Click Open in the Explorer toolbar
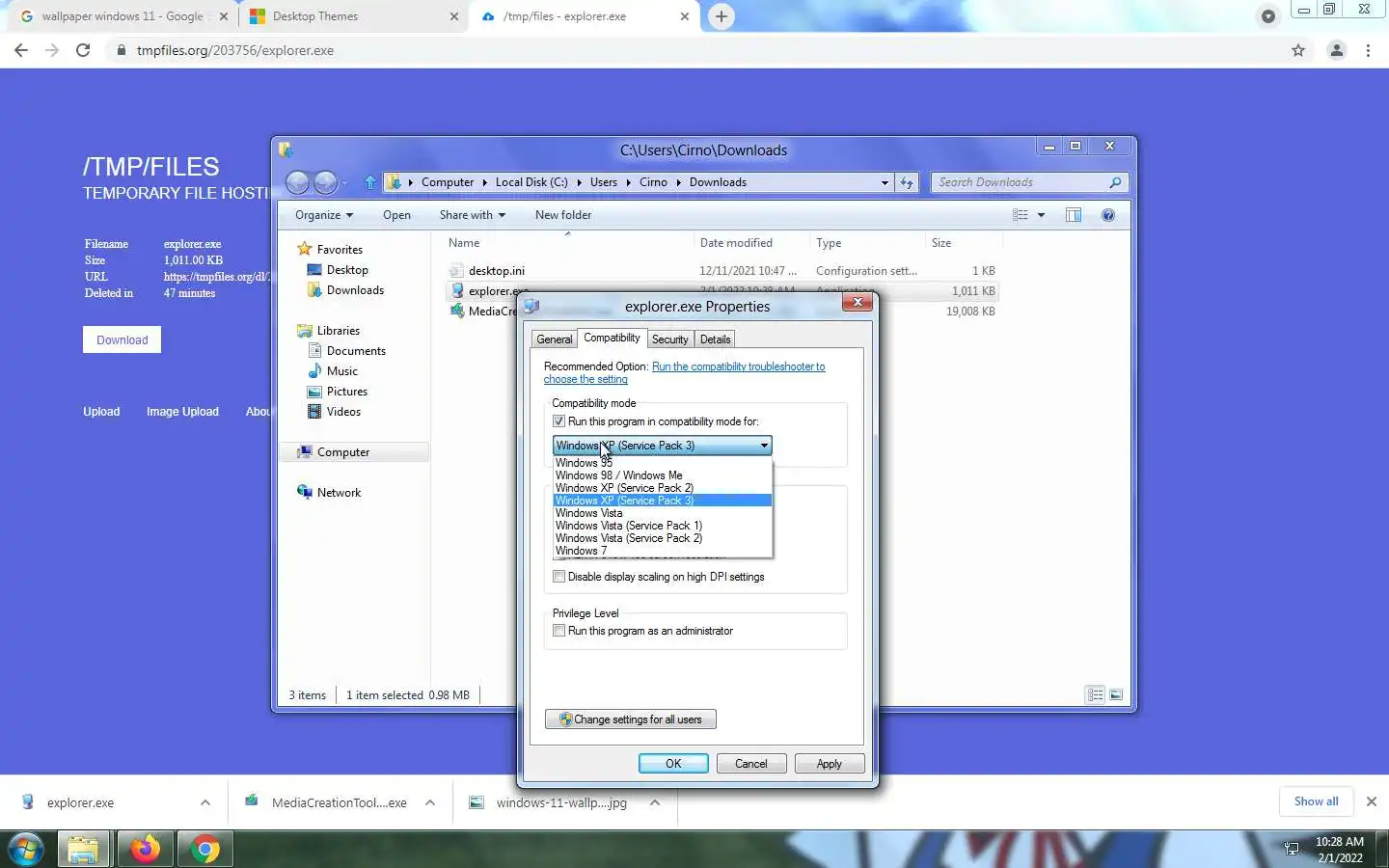 tap(396, 215)
